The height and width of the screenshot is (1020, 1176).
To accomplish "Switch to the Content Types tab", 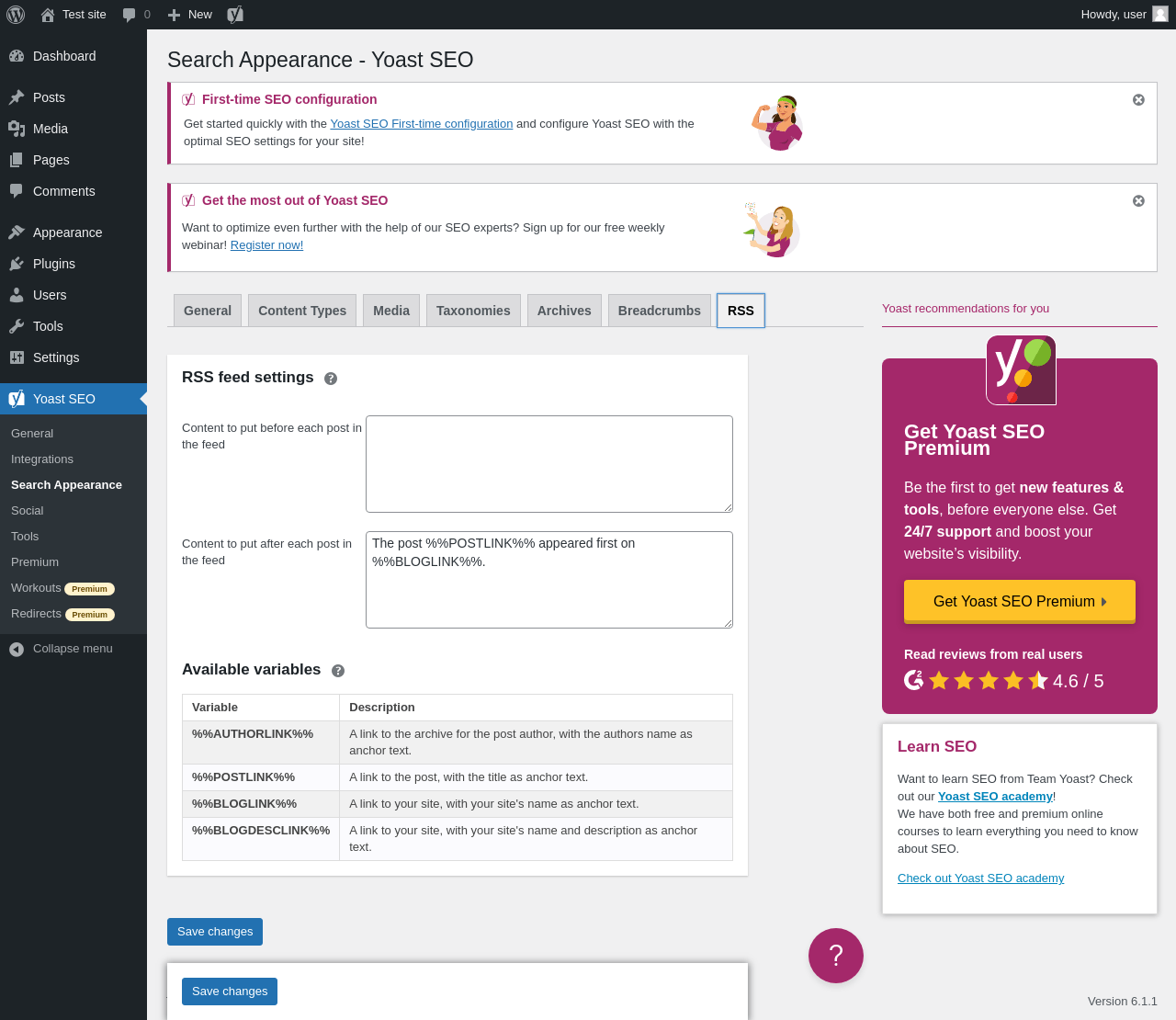I will [302, 311].
